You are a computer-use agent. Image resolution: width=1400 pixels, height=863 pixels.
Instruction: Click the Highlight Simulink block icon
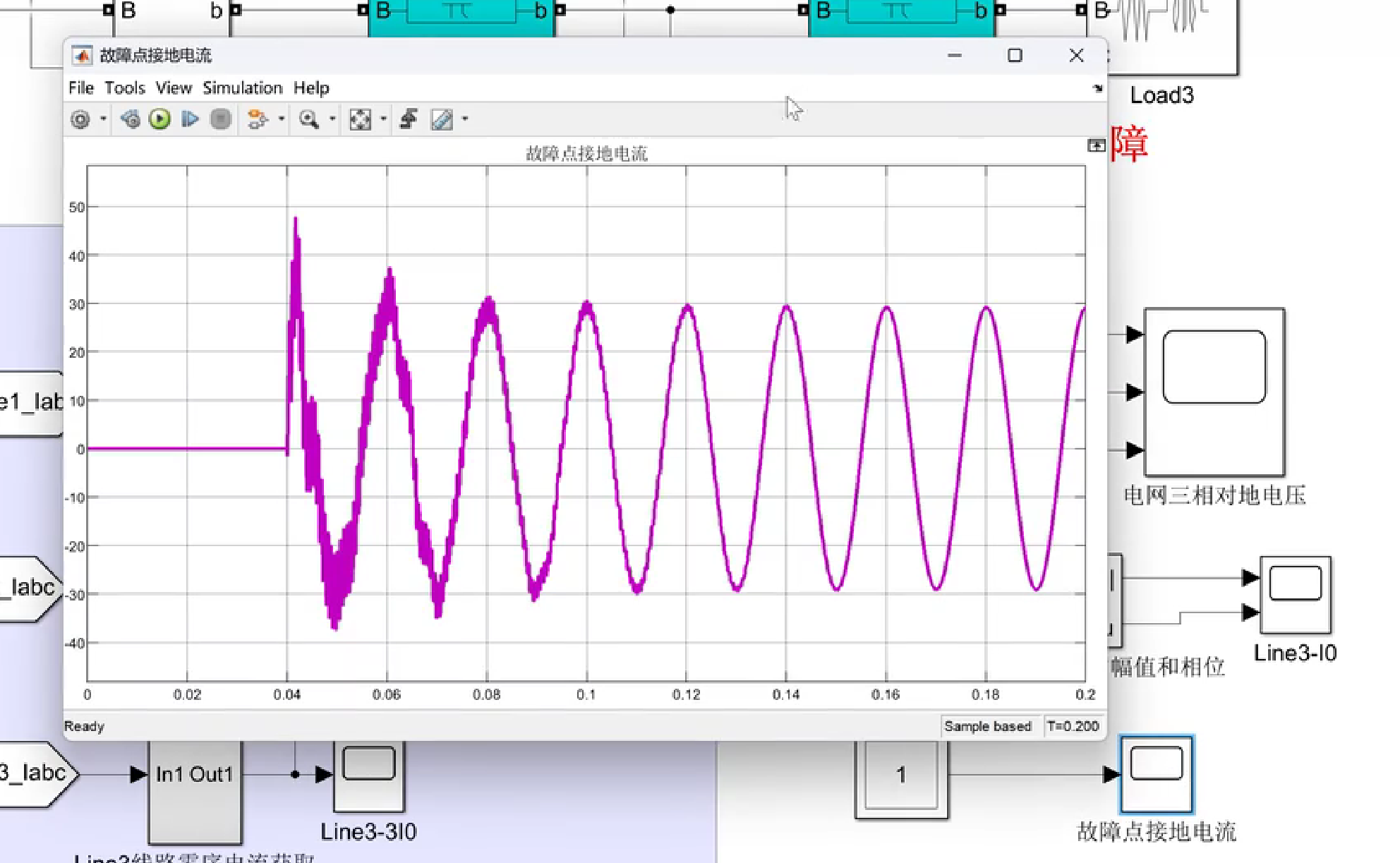[258, 119]
